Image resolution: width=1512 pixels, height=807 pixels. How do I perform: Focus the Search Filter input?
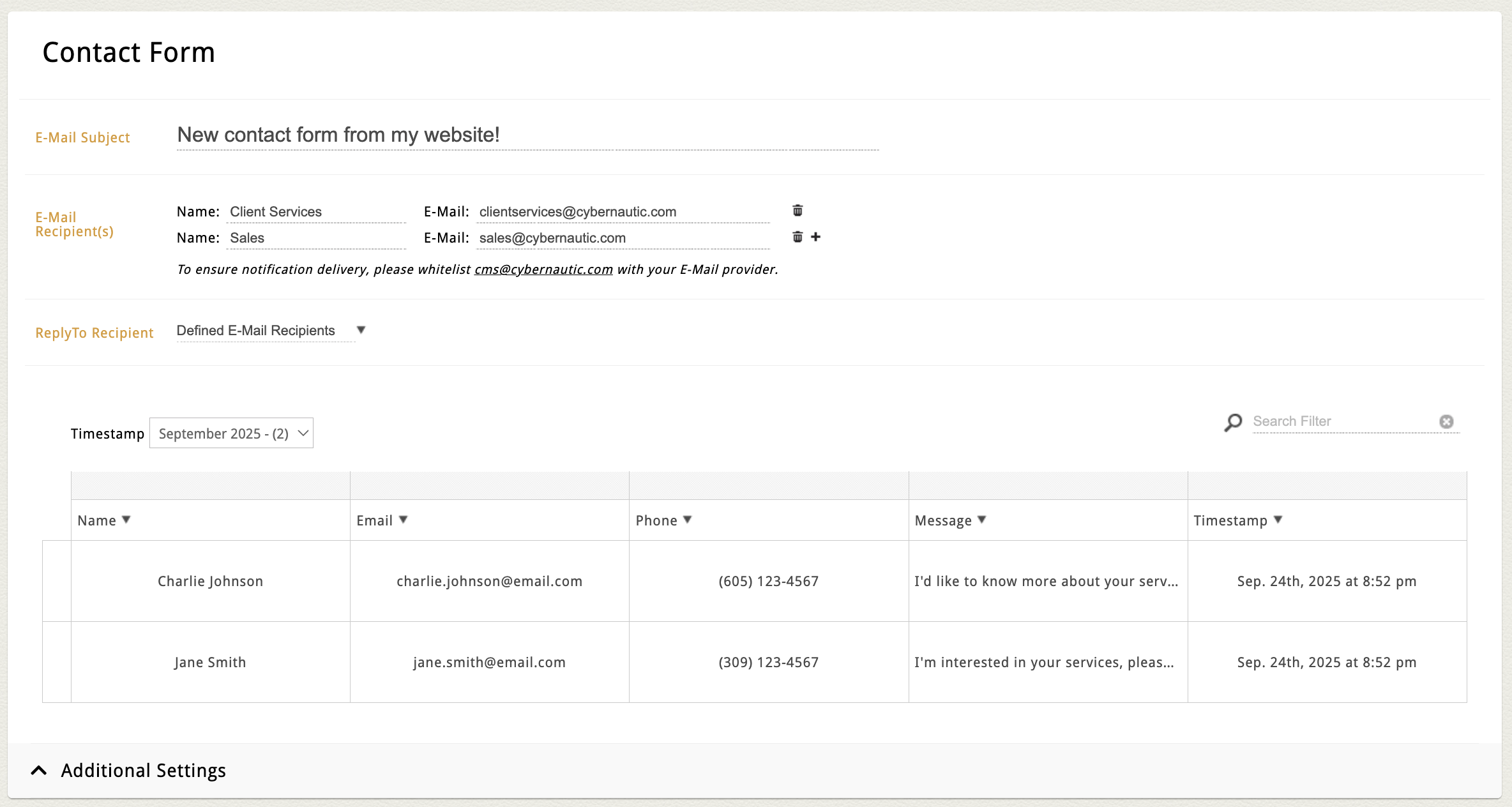click(1341, 421)
